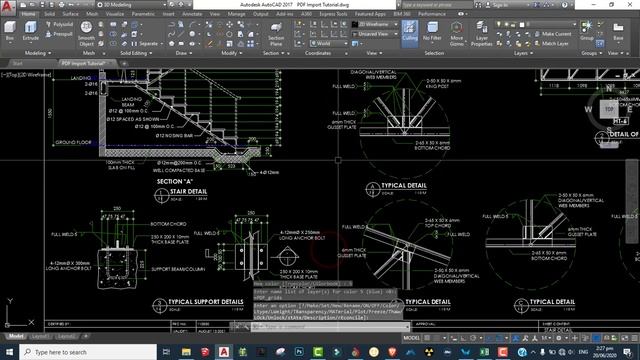Open the World UCS dropdown
This screenshot has width=640, height=360.
[329, 43]
